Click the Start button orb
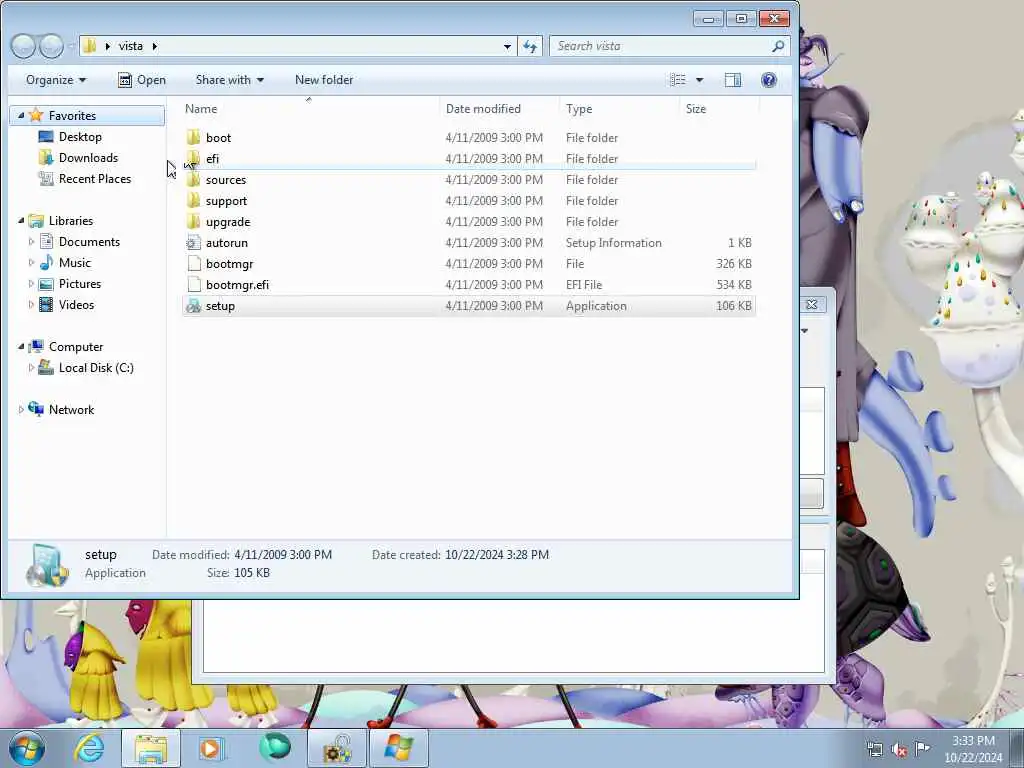The width and height of the screenshot is (1024, 768). point(27,748)
